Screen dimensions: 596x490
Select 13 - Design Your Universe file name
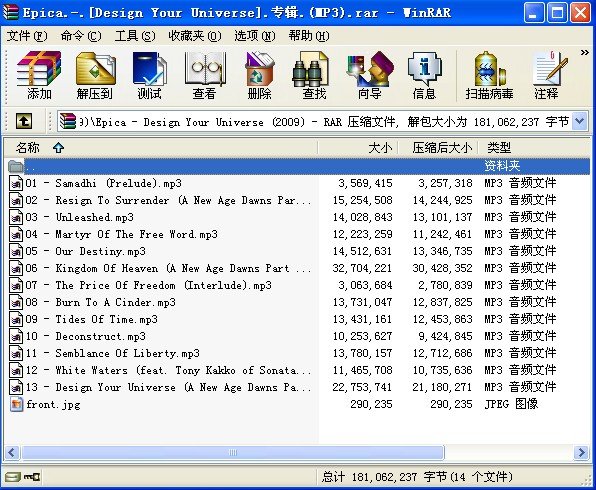click(x=168, y=387)
